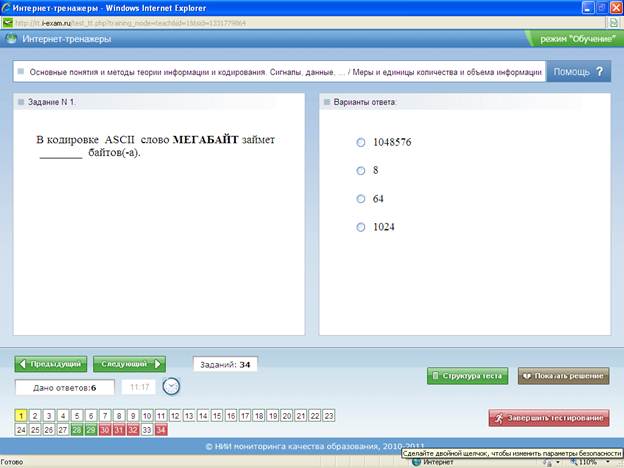Select question box 20
The image size is (624, 468).
click(287, 416)
